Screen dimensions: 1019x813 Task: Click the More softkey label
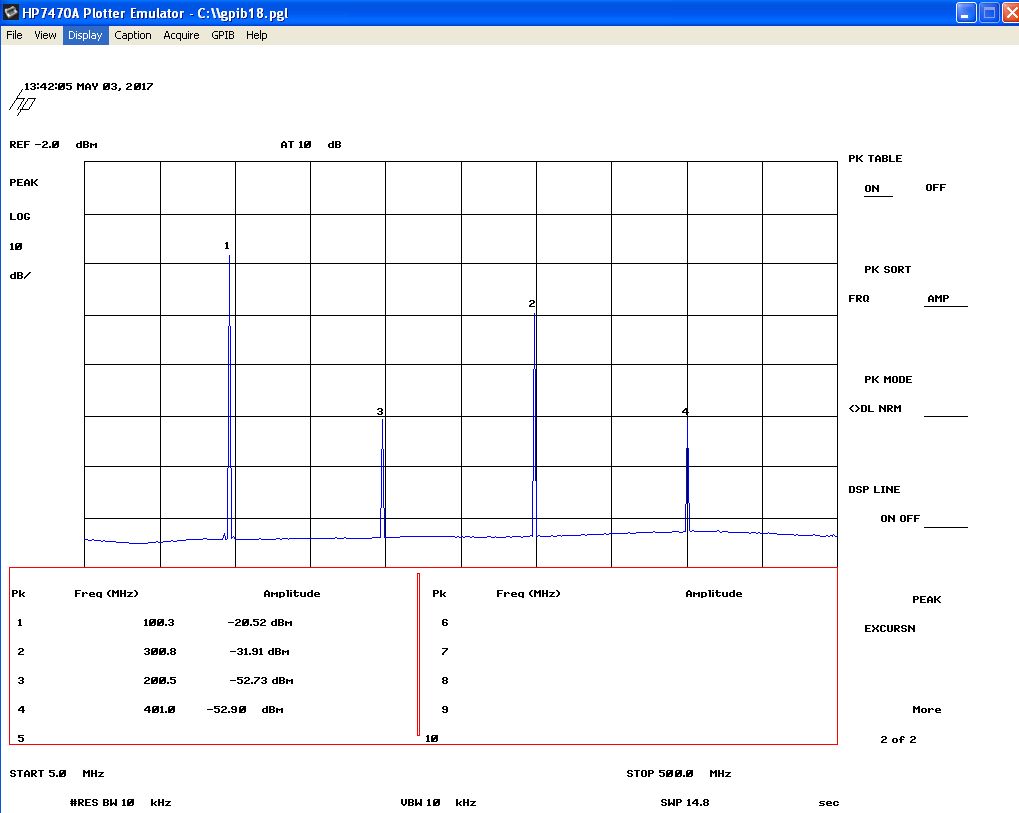click(926, 710)
